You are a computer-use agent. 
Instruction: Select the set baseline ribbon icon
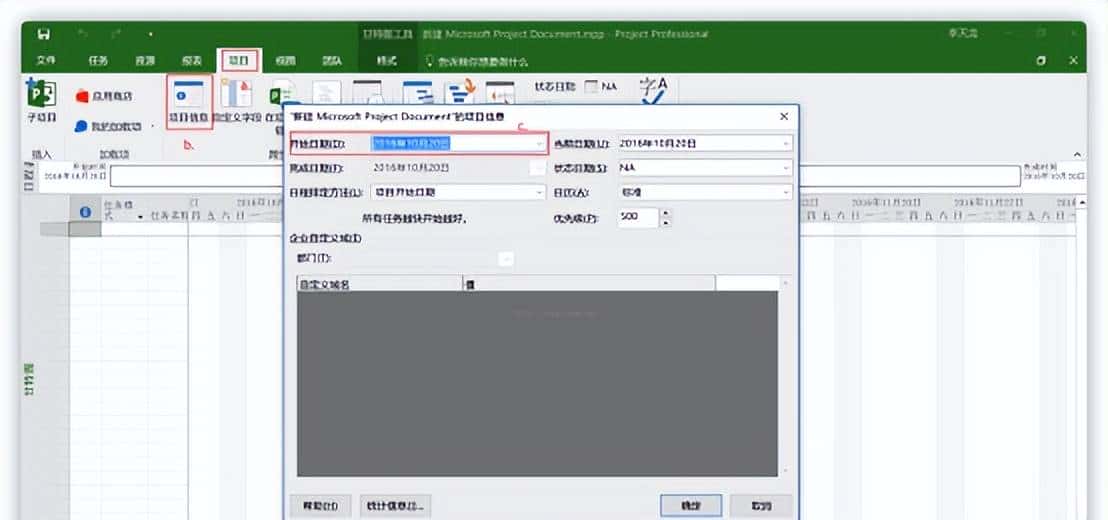tap(460, 92)
